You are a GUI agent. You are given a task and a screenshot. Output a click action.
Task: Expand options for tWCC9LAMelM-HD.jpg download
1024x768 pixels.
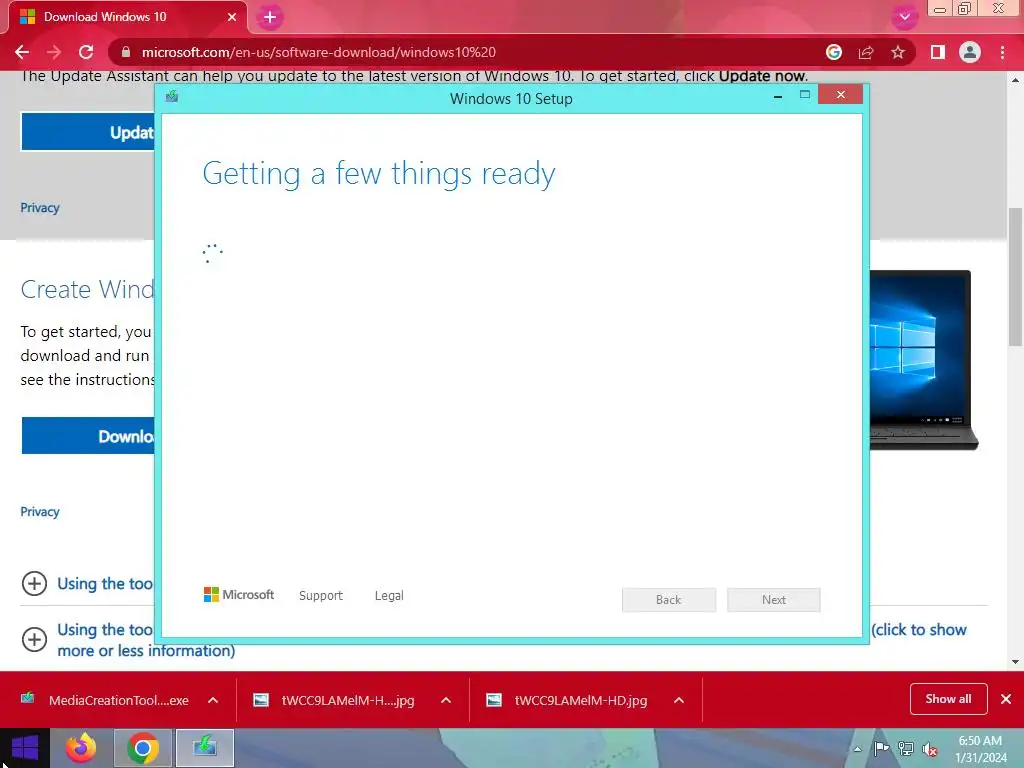click(679, 700)
